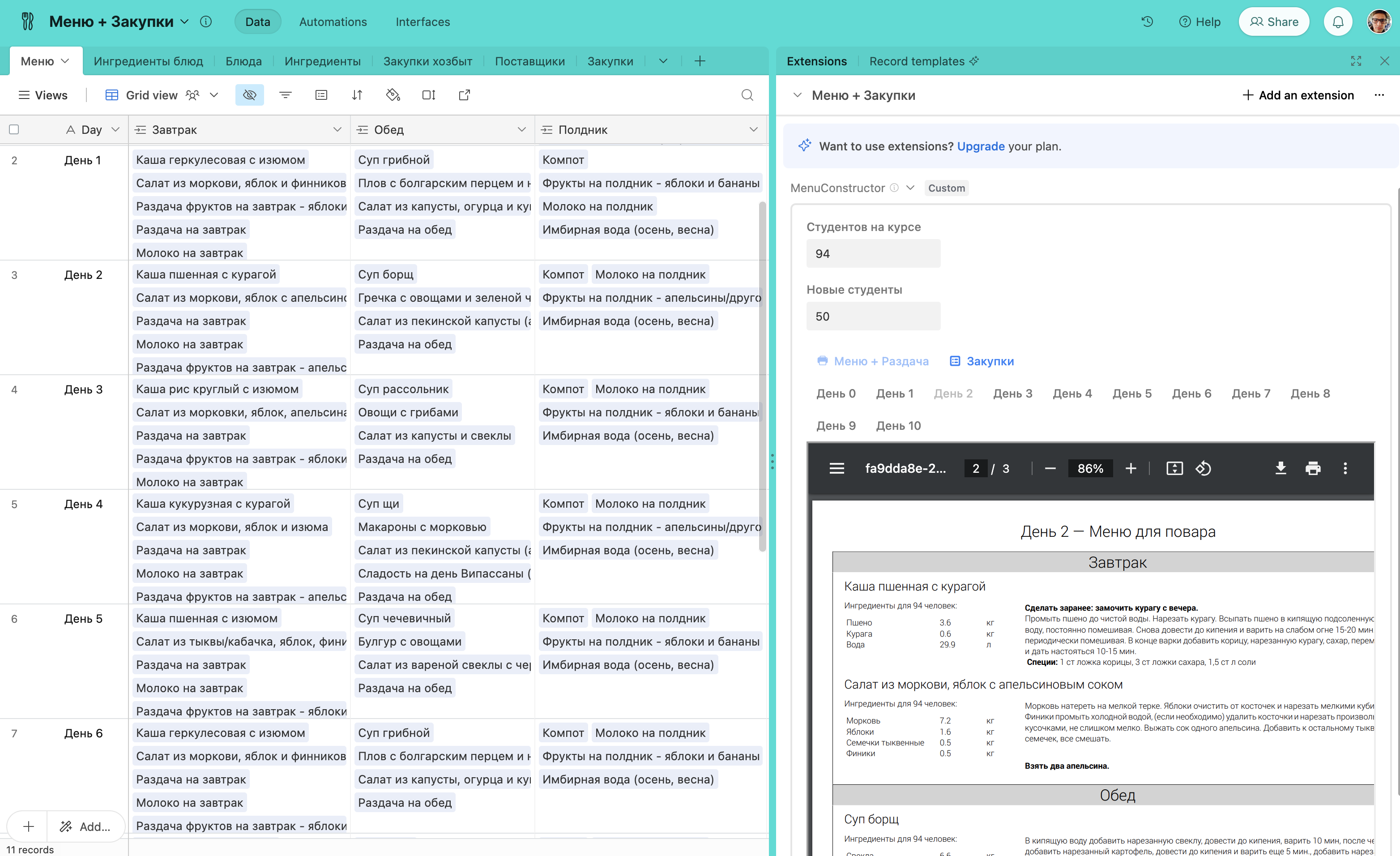Screen dimensions: 1400x856
Task: Add a new table with plus
Action: coord(700,61)
